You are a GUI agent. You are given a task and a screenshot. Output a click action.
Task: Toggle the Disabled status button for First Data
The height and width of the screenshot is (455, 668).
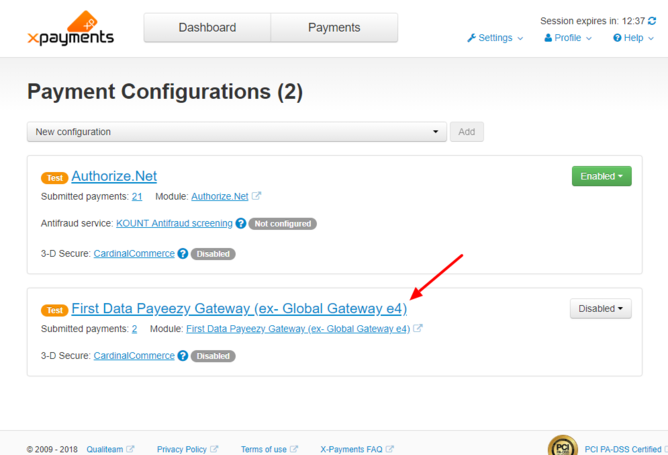[x=601, y=308]
